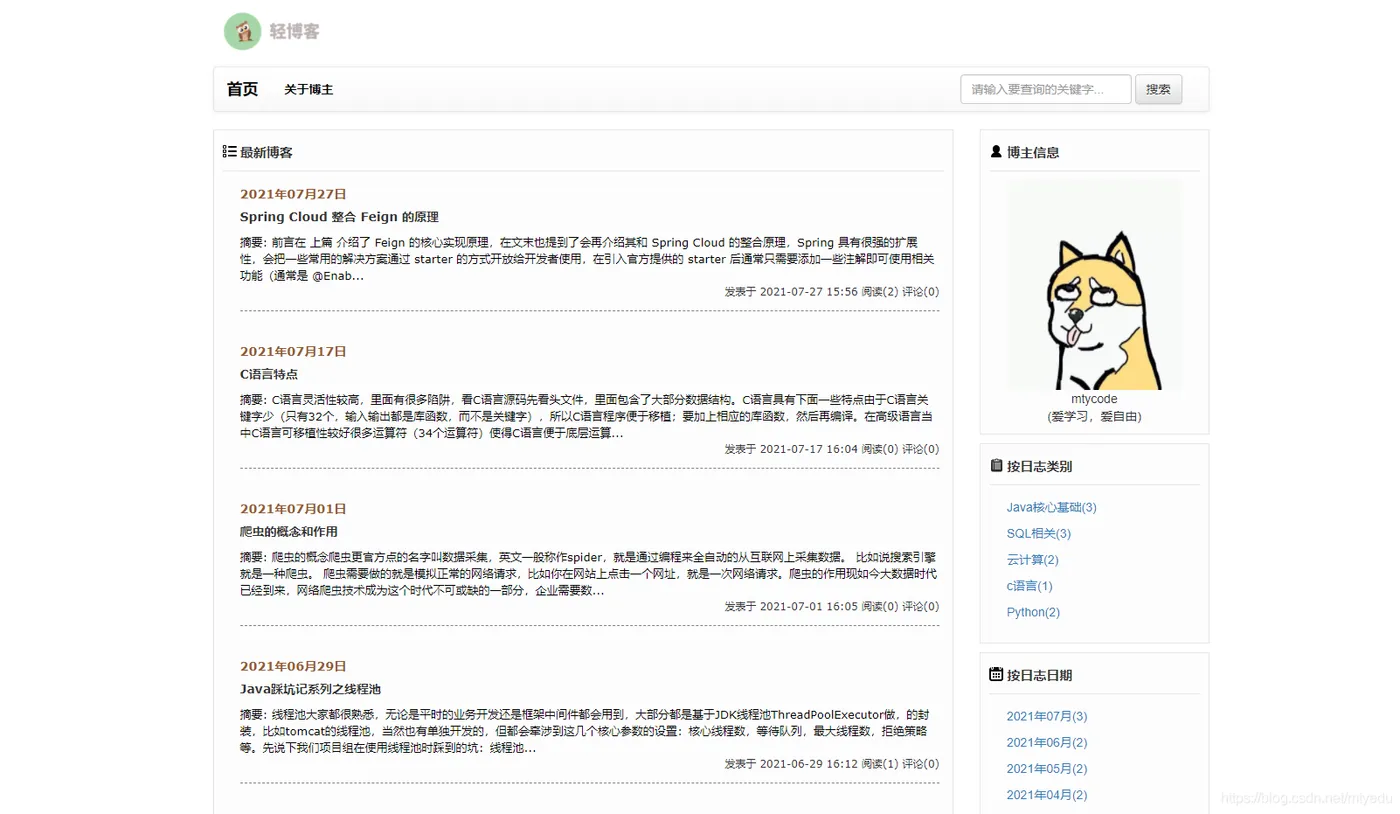Viewport: 1400px width, 814px height.
Task: Click the 按日志日期 panel heading
Action: [x=1039, y=675]
